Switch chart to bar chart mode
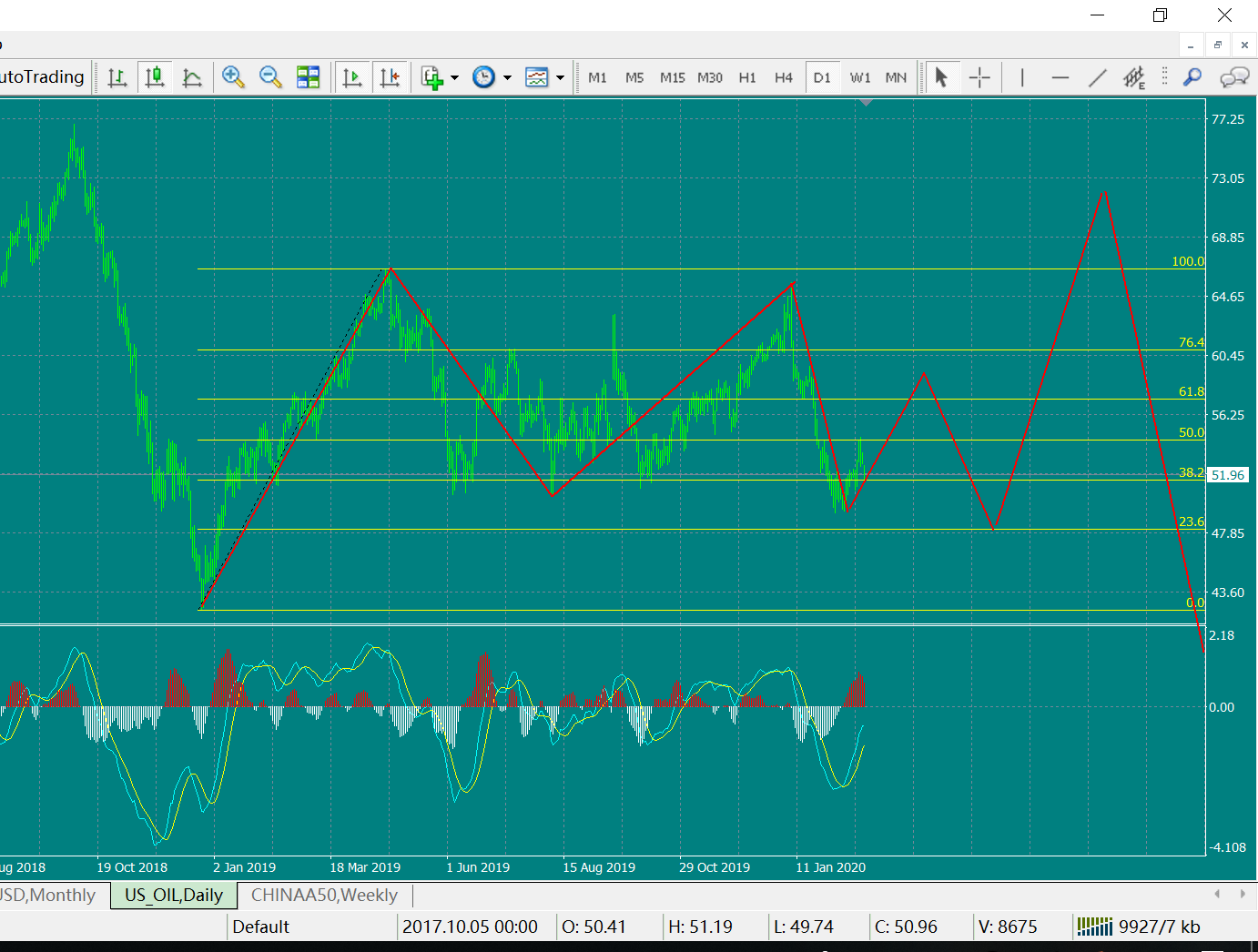This screenshot has width=1258, height=952. 117,77
